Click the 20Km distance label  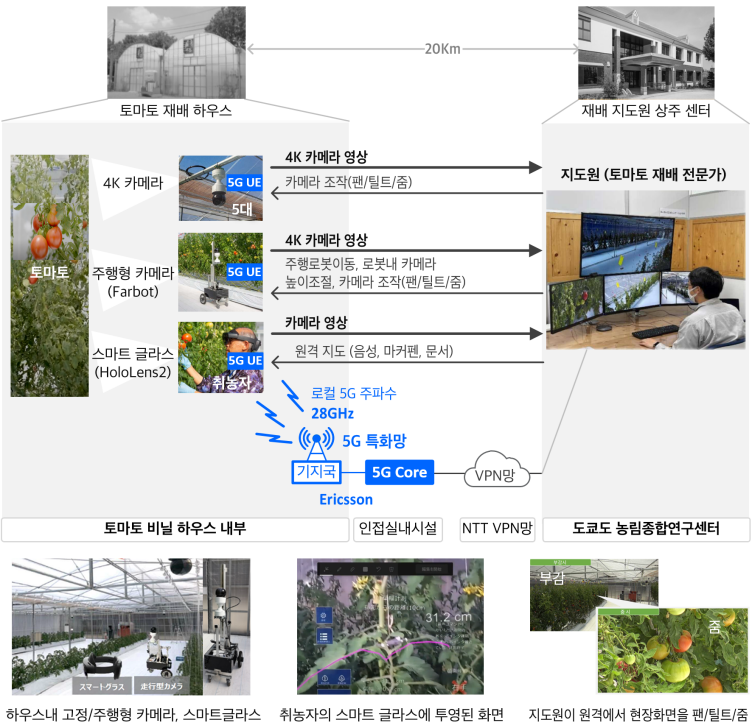(x=443, y=49)
